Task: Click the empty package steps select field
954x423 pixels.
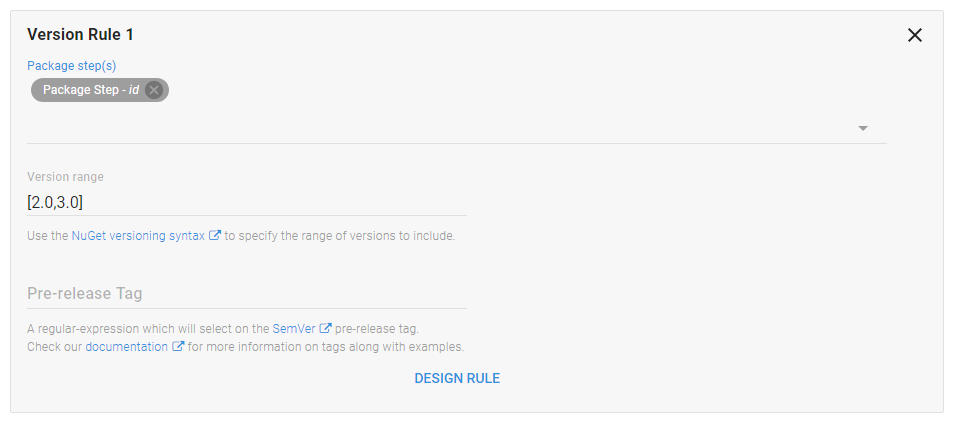Action: coord(440,128)
